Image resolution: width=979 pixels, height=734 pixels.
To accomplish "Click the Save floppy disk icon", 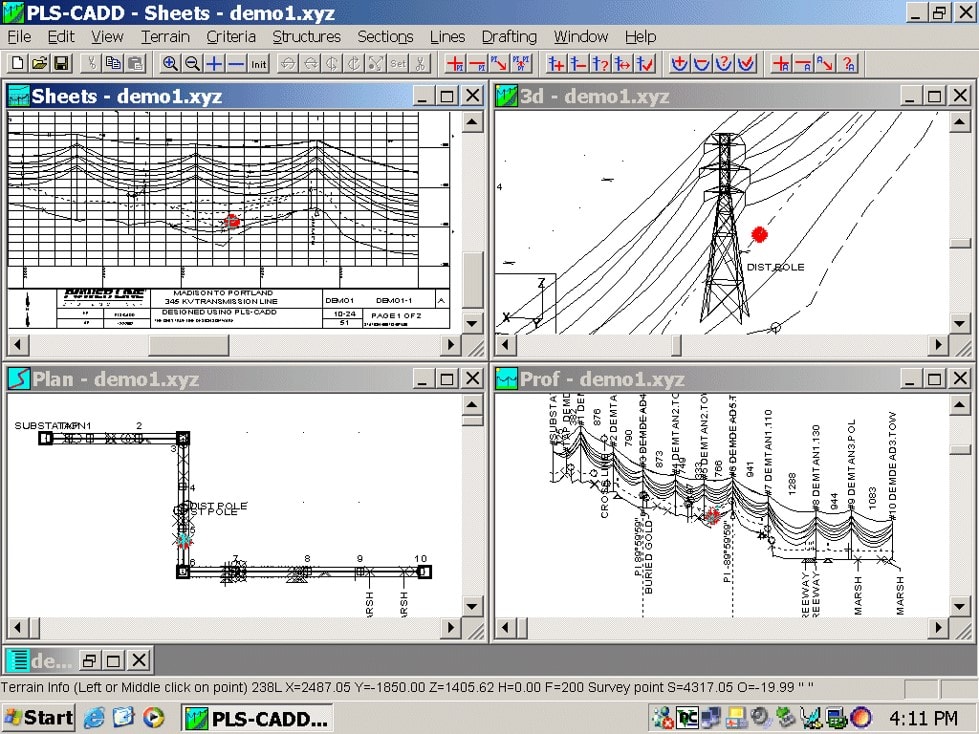I will [61, 63].
